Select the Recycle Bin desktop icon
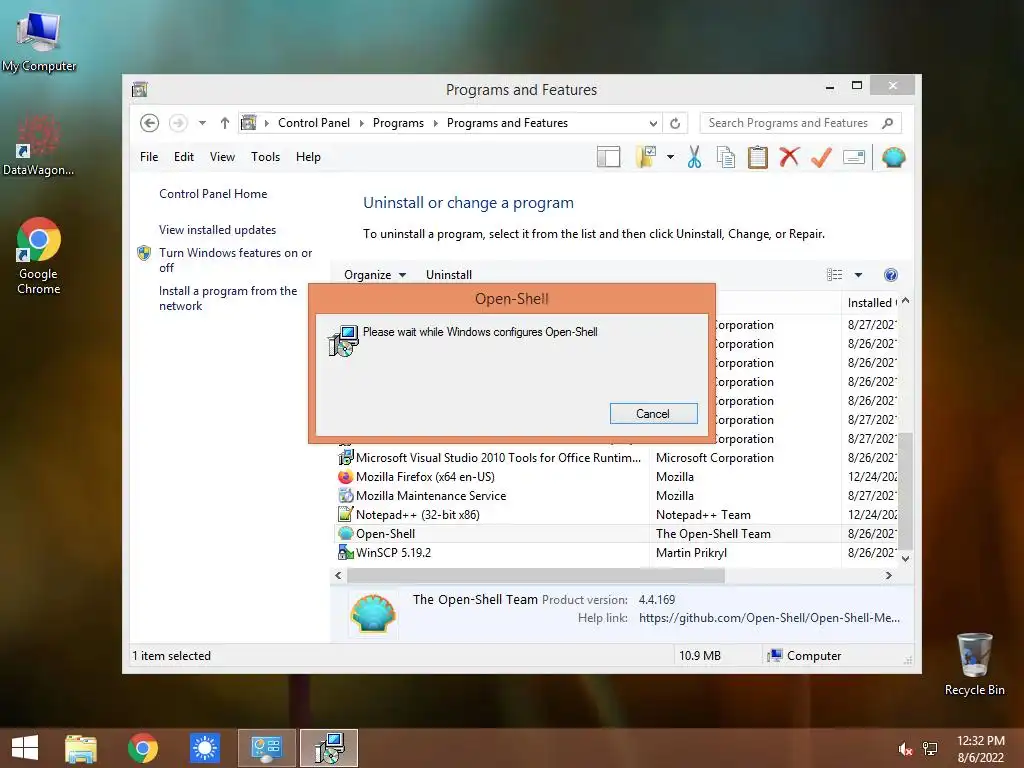The image size is (1024, 768). 974,664
